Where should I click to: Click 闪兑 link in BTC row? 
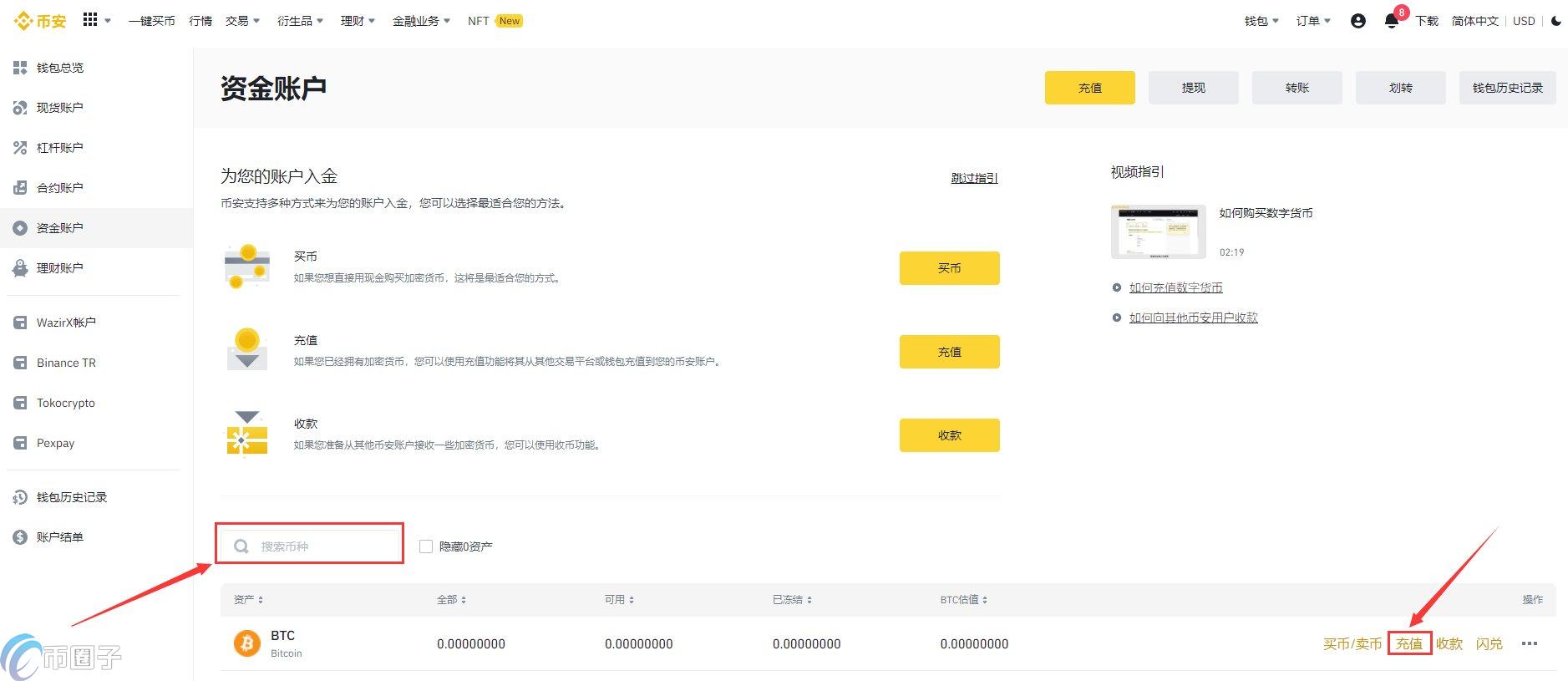1489,643
